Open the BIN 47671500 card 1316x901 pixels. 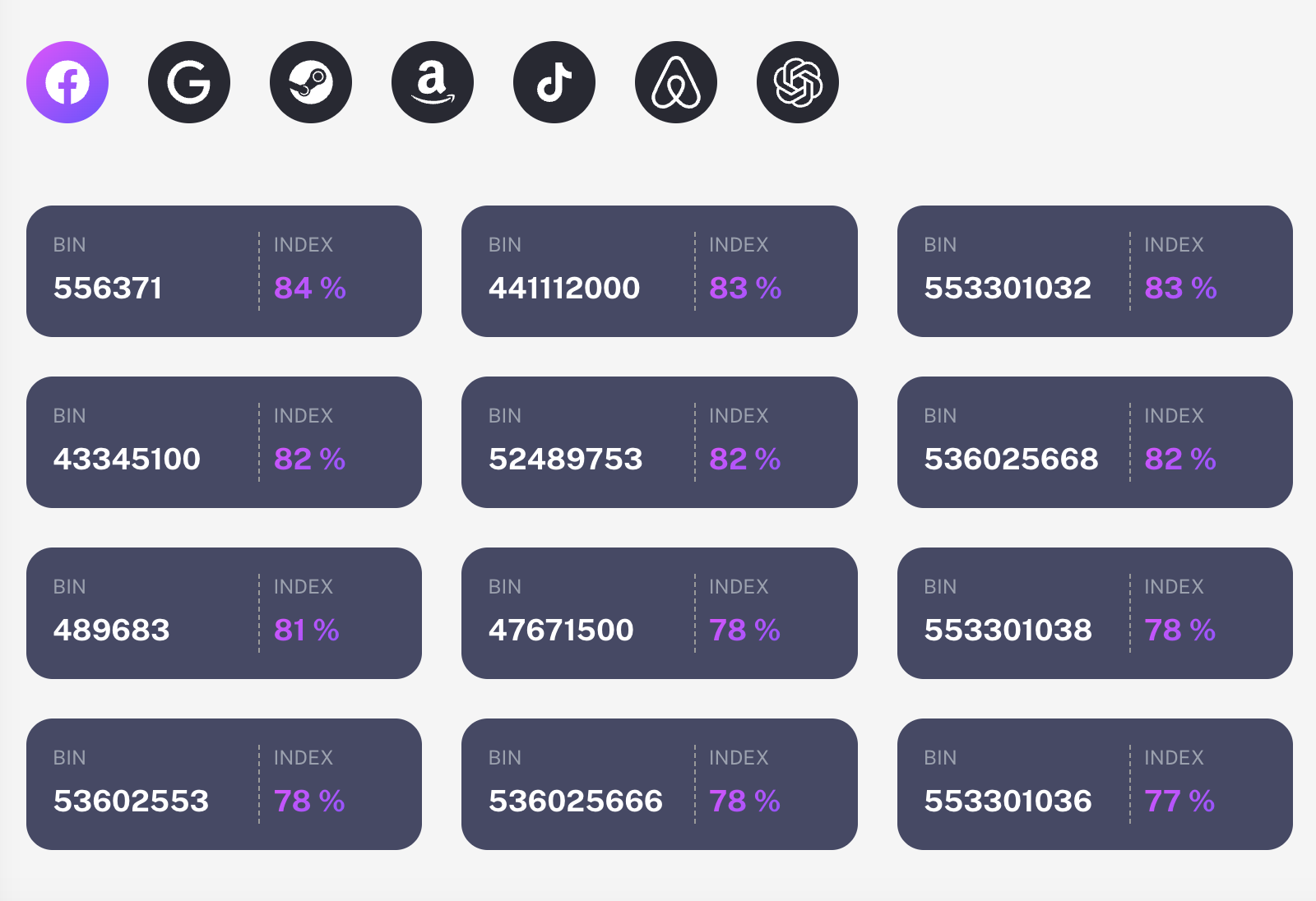(660, 613)
